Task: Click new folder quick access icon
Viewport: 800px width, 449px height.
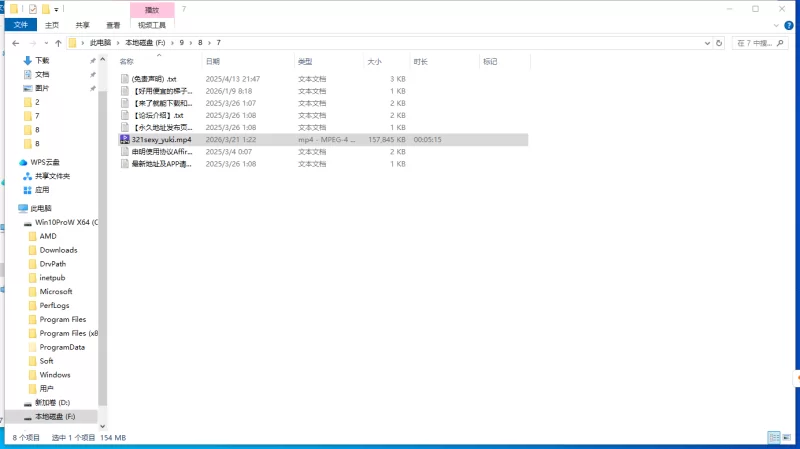Action: point(45,9)
